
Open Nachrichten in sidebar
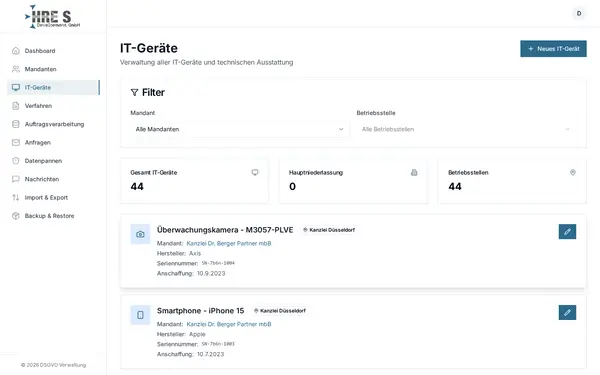pos(53,179)
